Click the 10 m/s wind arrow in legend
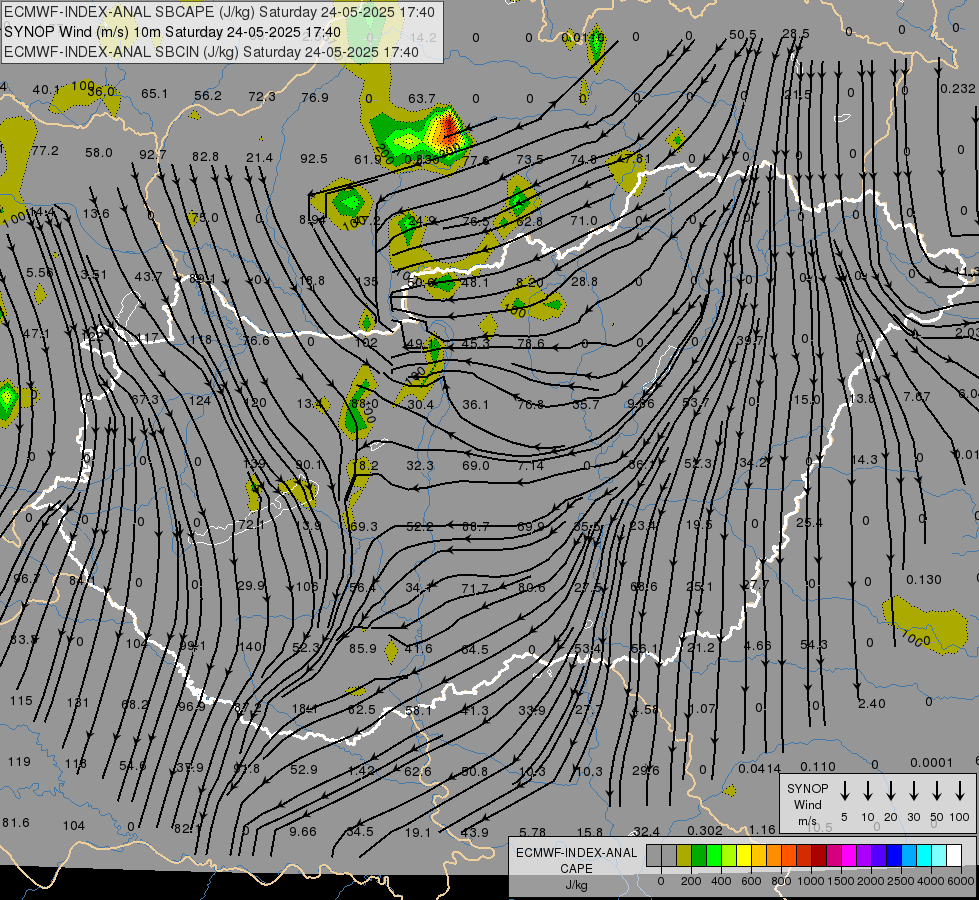 (868, 791)
